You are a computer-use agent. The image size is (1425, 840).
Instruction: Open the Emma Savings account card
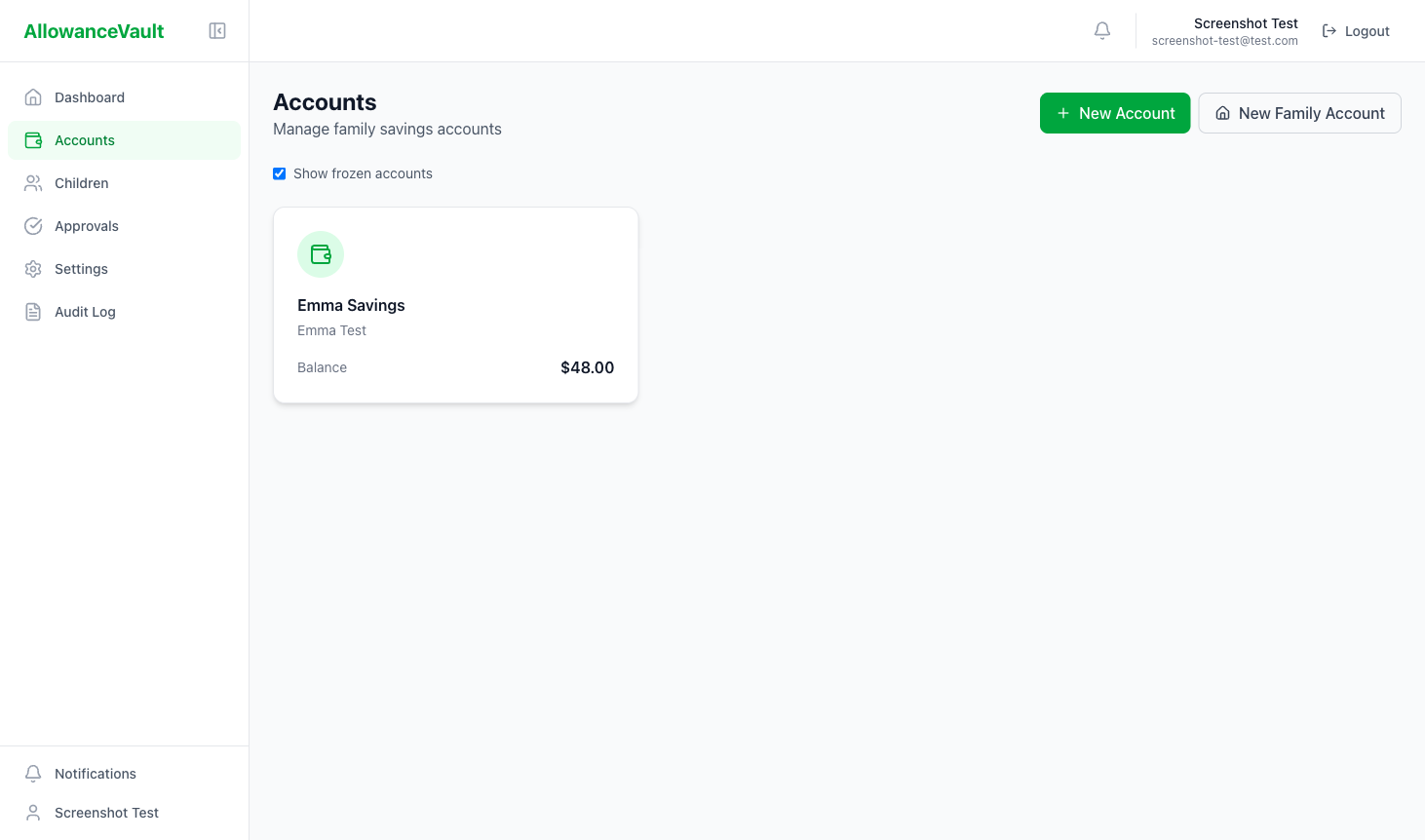point(455,304)
